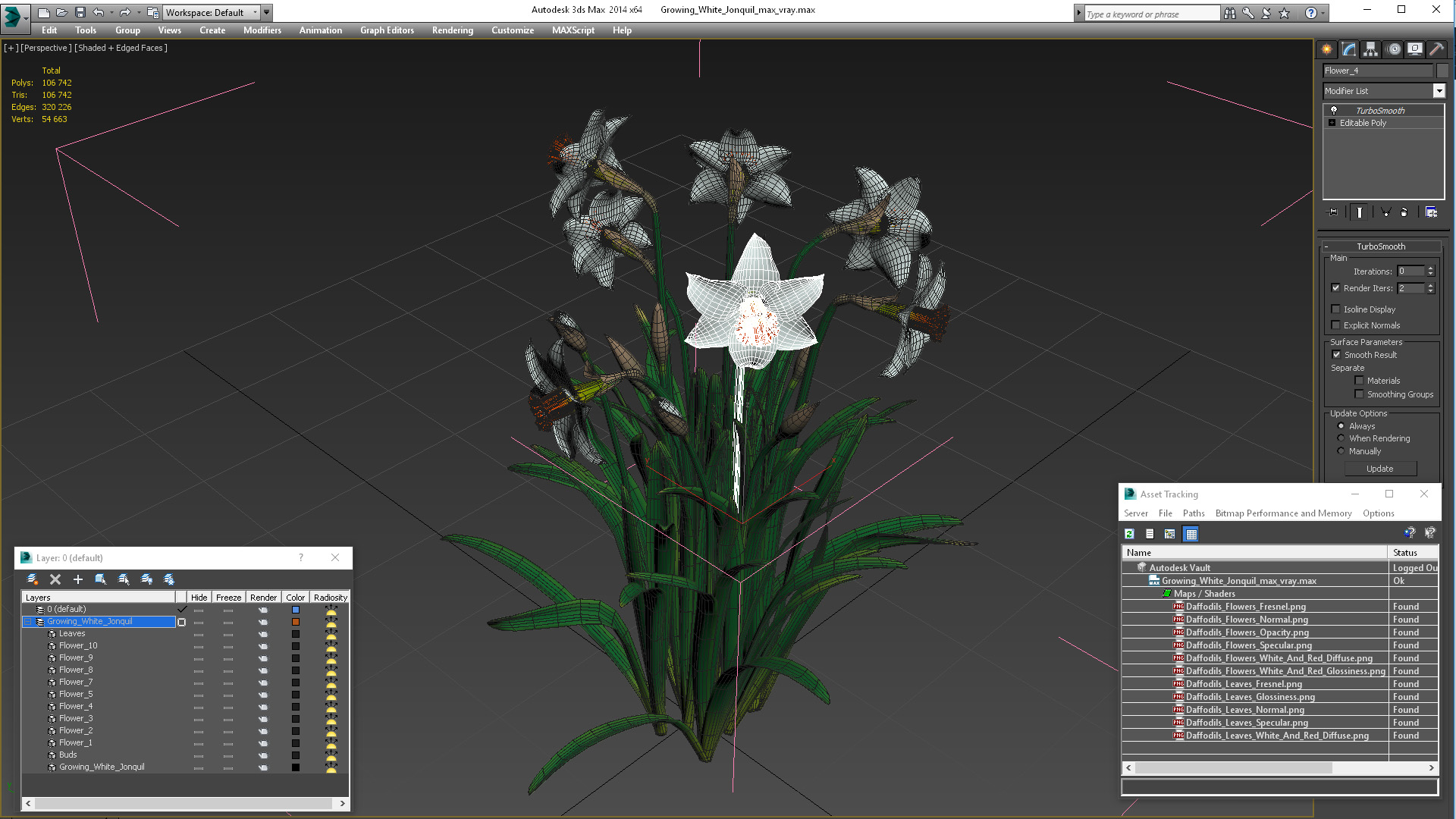Image resolution: width=1456 pixels, height=819 pixels.
Task: Click the Pin Stack icon
Action: [1333, 212]
